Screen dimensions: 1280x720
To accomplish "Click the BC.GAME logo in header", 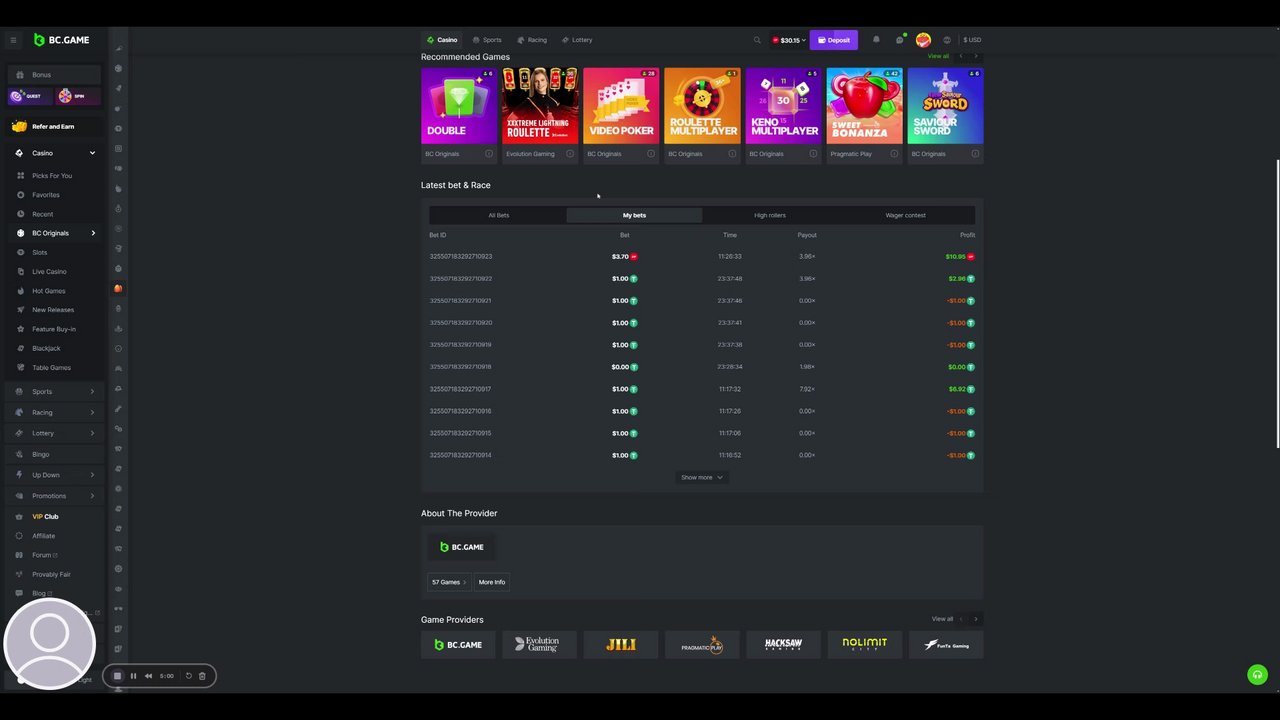I will pyautogui.click(x=62, y=40).
